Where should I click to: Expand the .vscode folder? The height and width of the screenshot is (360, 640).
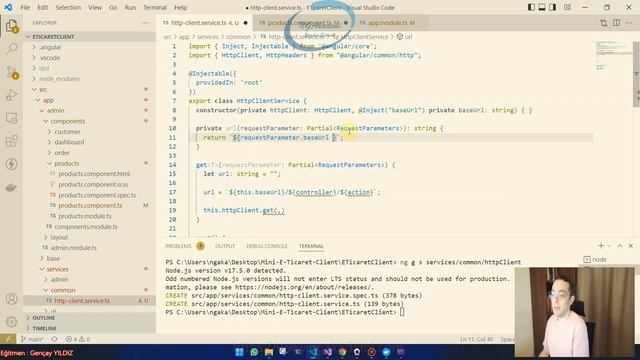click(x=89, y=58)
